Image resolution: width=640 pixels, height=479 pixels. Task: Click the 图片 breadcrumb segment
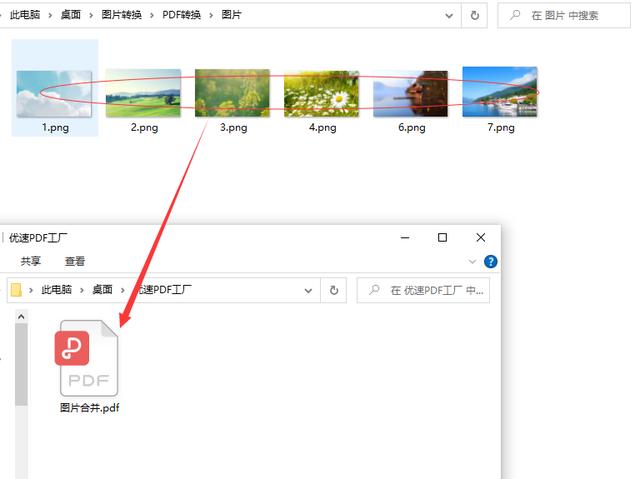click(x=231, y=15)
